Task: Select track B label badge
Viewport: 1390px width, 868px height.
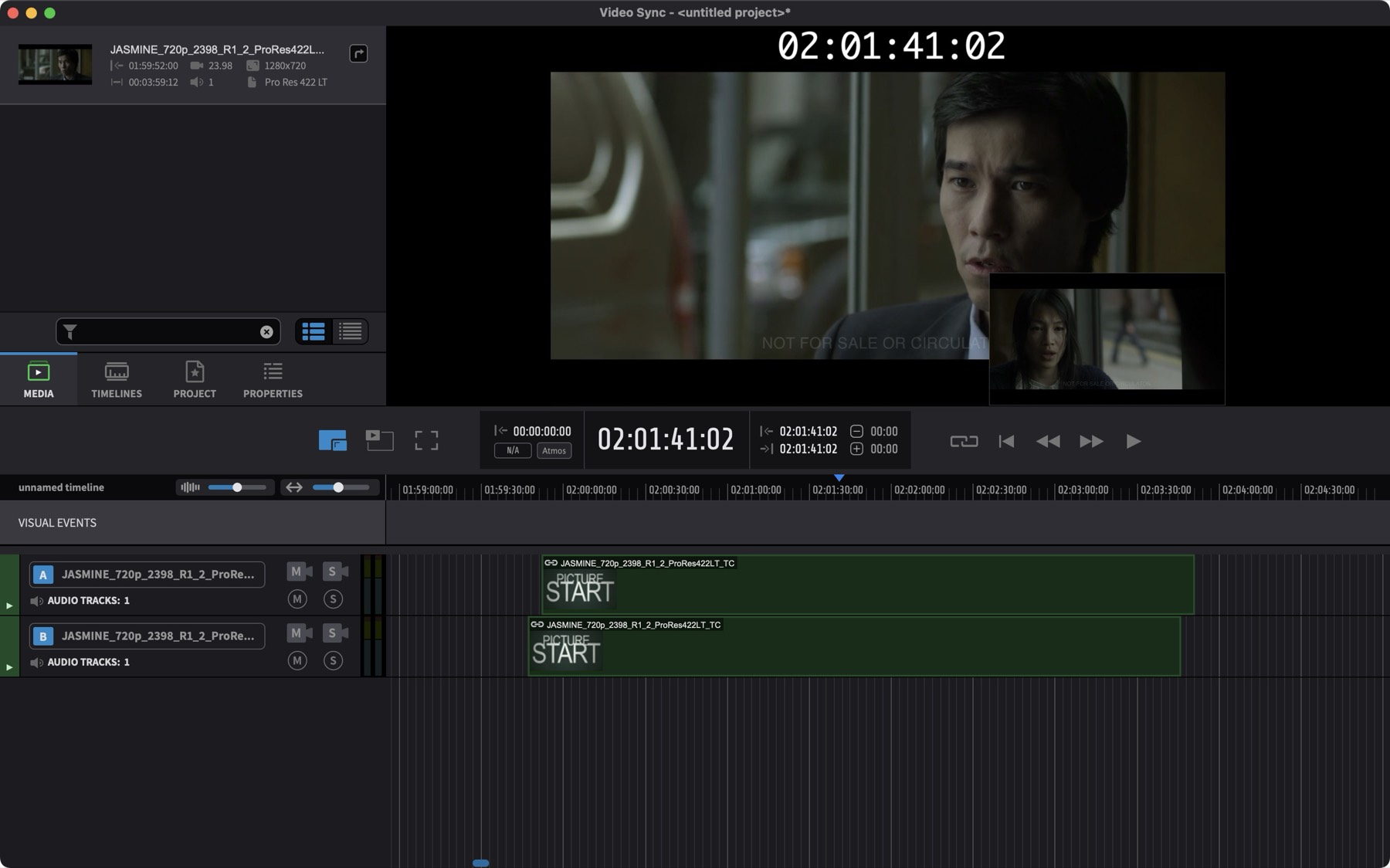Action: click(x=43, y=636)
